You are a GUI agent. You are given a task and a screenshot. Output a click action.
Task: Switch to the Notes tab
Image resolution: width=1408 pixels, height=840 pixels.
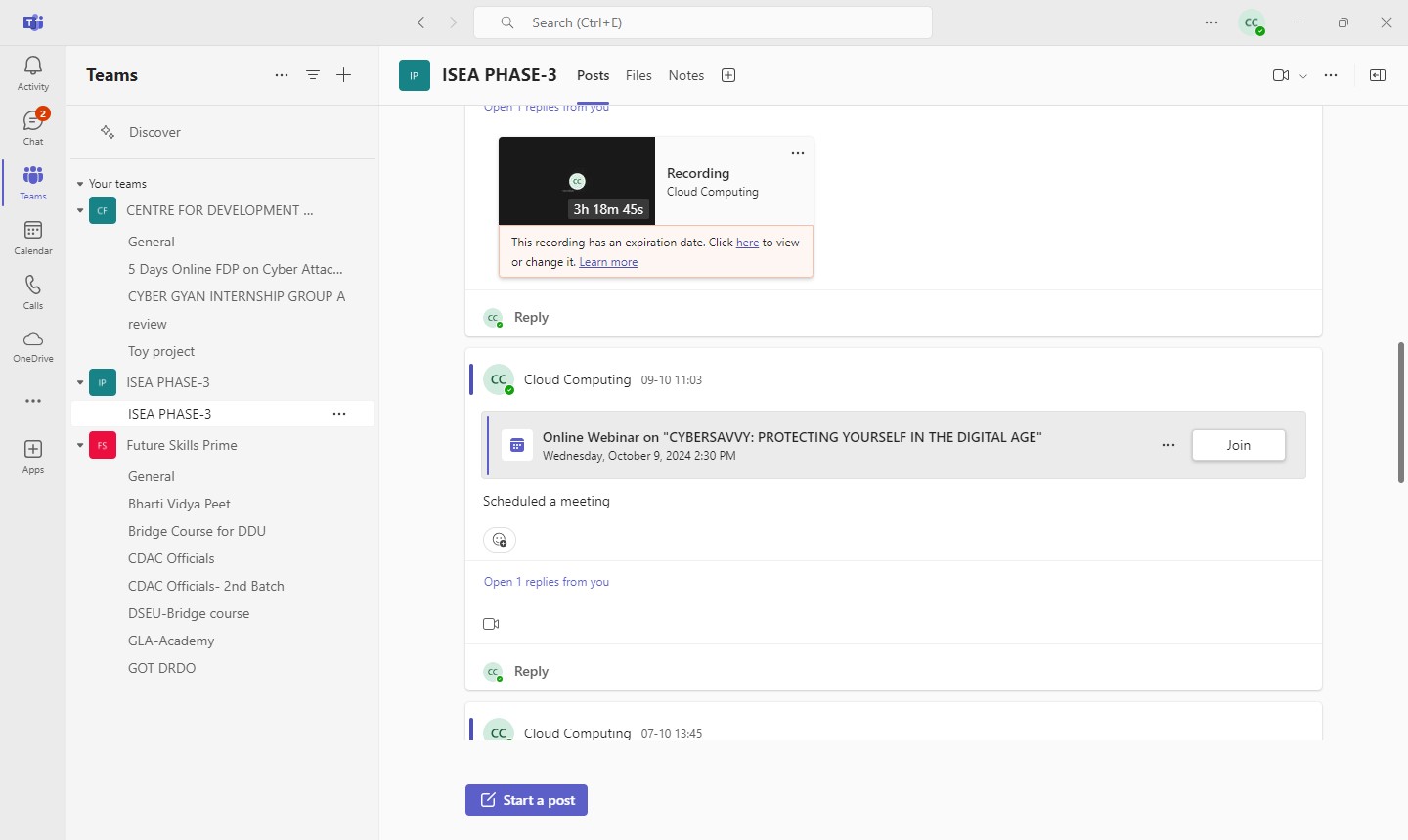pos(686,75)
